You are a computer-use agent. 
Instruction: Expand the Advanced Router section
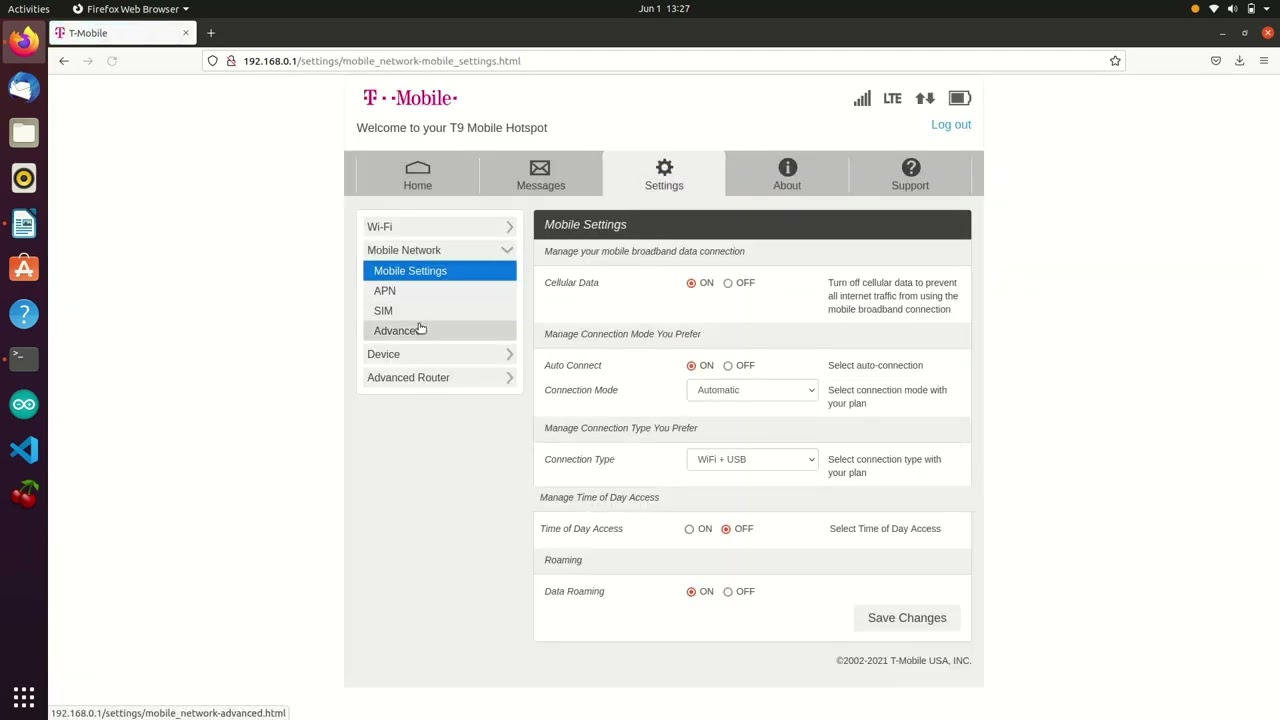(x=440, y=378)
